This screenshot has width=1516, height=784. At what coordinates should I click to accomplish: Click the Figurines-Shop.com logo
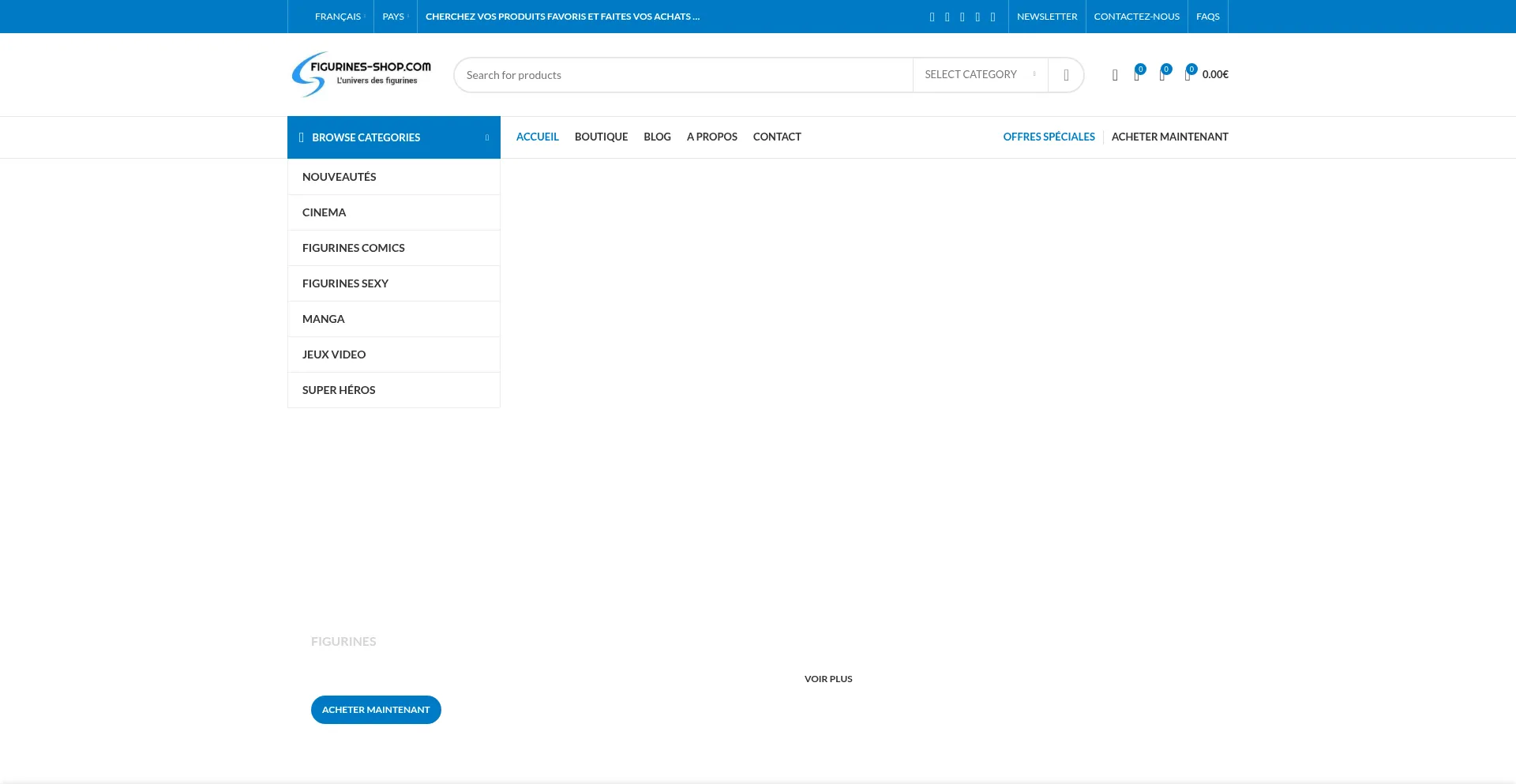362,74
